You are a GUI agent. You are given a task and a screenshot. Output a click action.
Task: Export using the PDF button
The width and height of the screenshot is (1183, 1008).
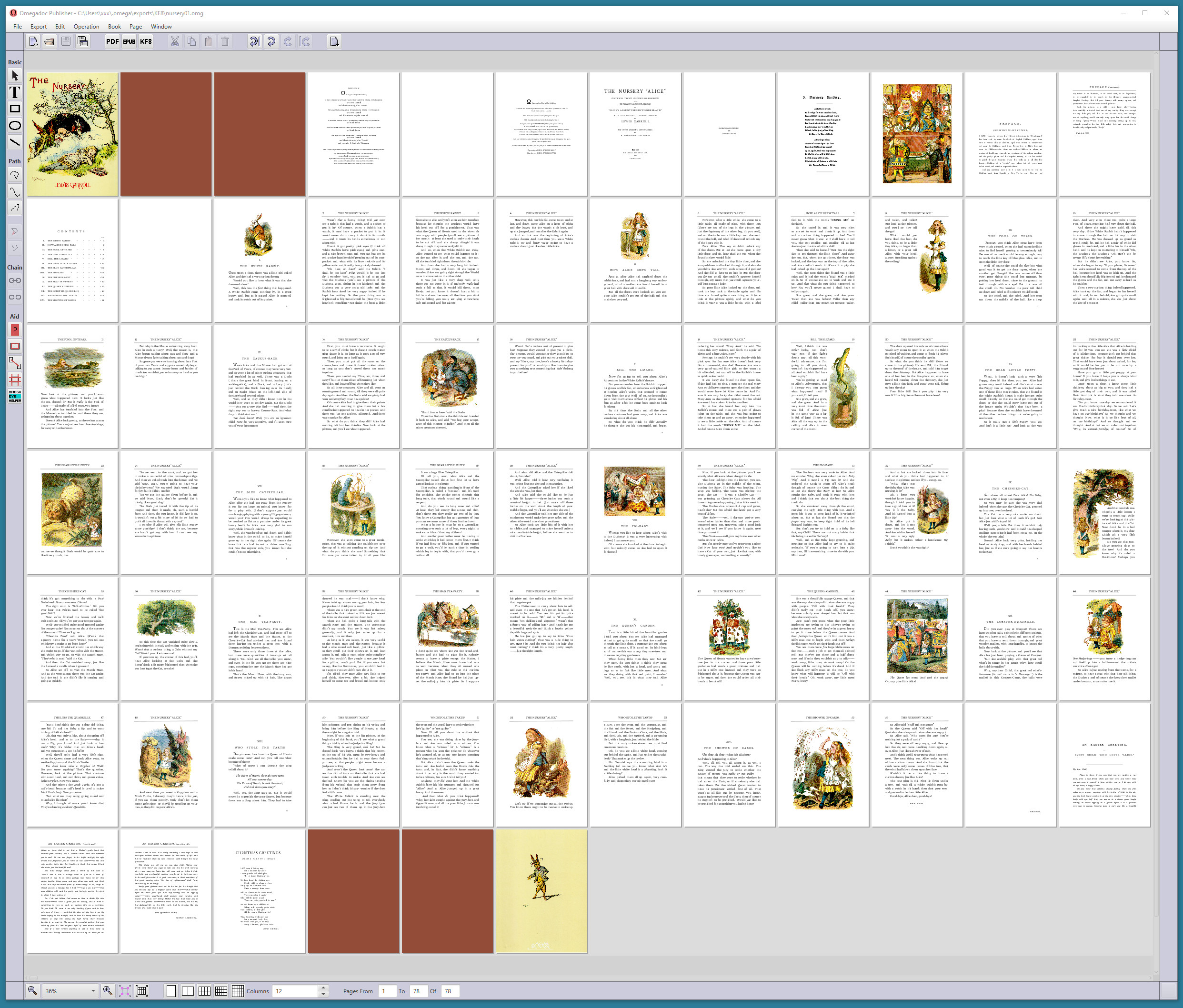click(x=112, y=41)
